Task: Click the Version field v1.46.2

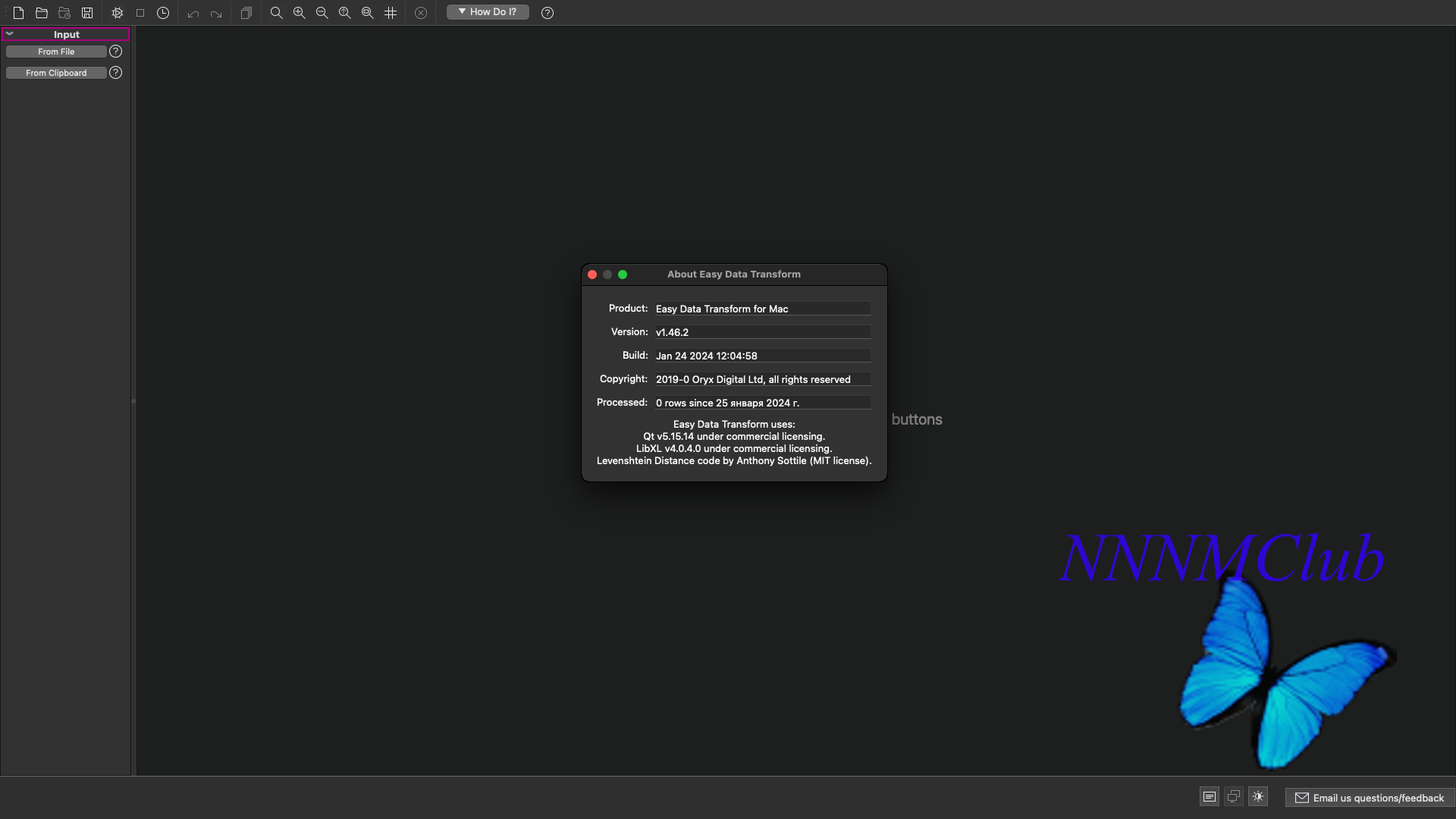Action: point(762,332)
